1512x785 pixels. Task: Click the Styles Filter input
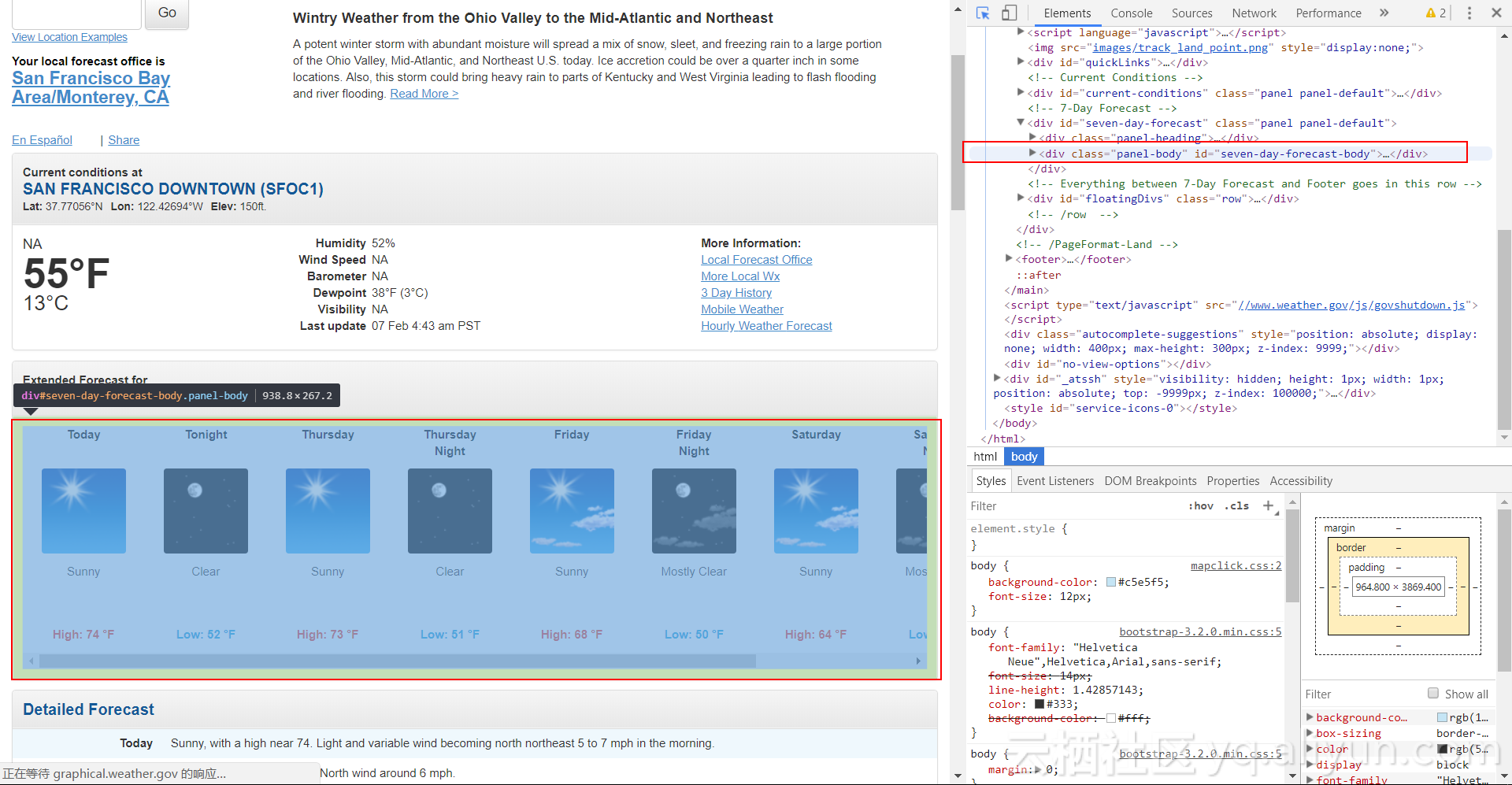point(1075,506)
